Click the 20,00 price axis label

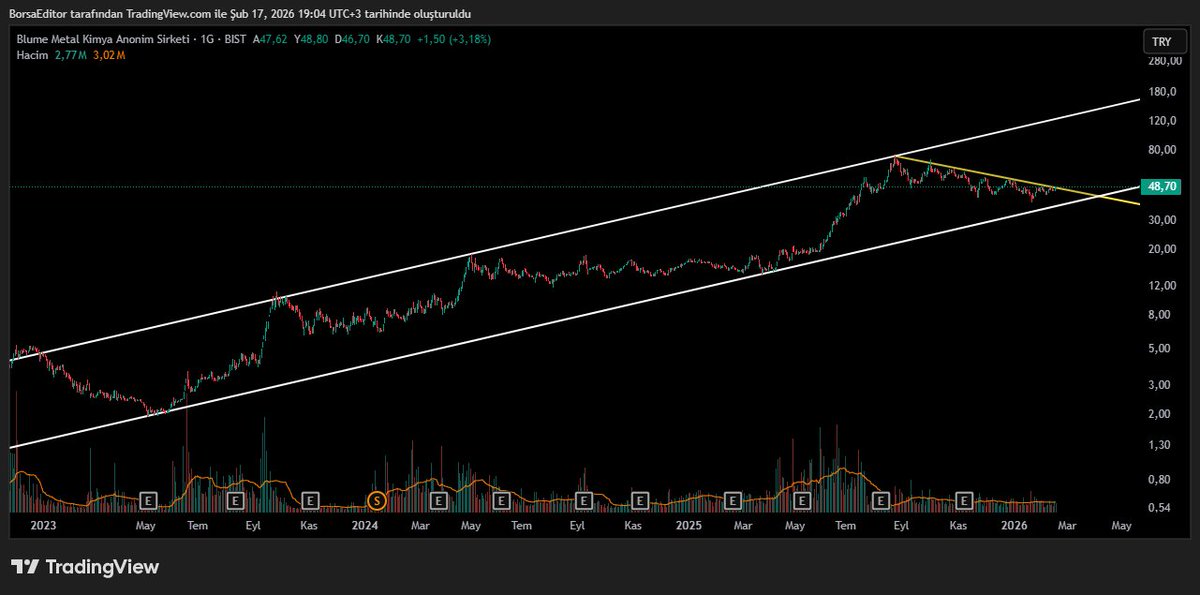1163,249
